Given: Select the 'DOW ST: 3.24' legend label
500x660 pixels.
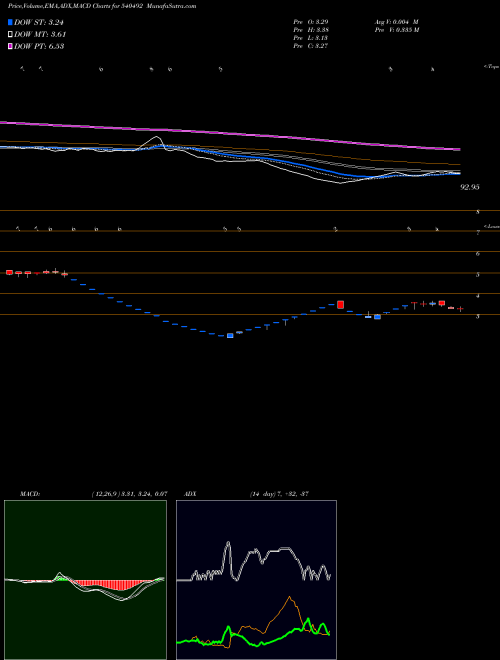Looking at the screenshot, I should [40, 23].
